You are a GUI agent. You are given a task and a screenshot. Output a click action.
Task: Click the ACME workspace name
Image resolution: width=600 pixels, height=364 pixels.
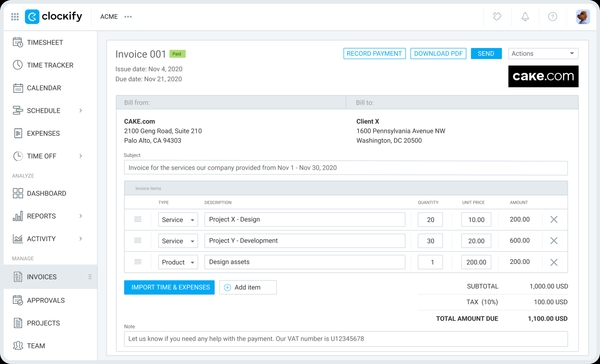(109, 17)
